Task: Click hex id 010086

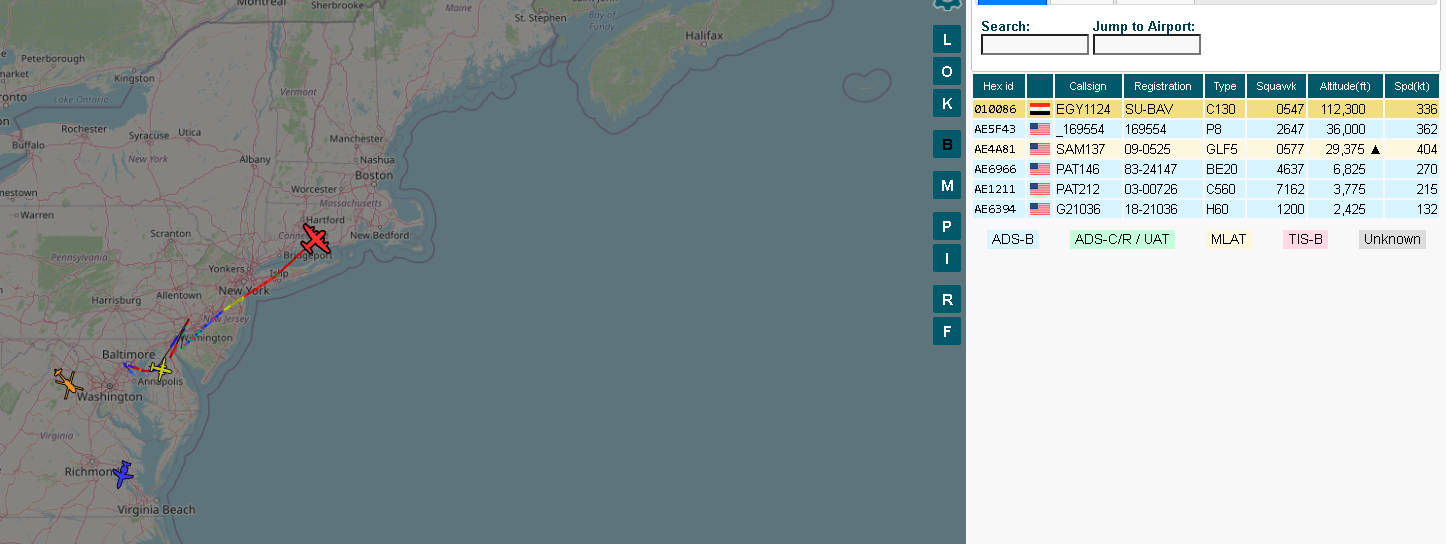Action: [994, 109]
